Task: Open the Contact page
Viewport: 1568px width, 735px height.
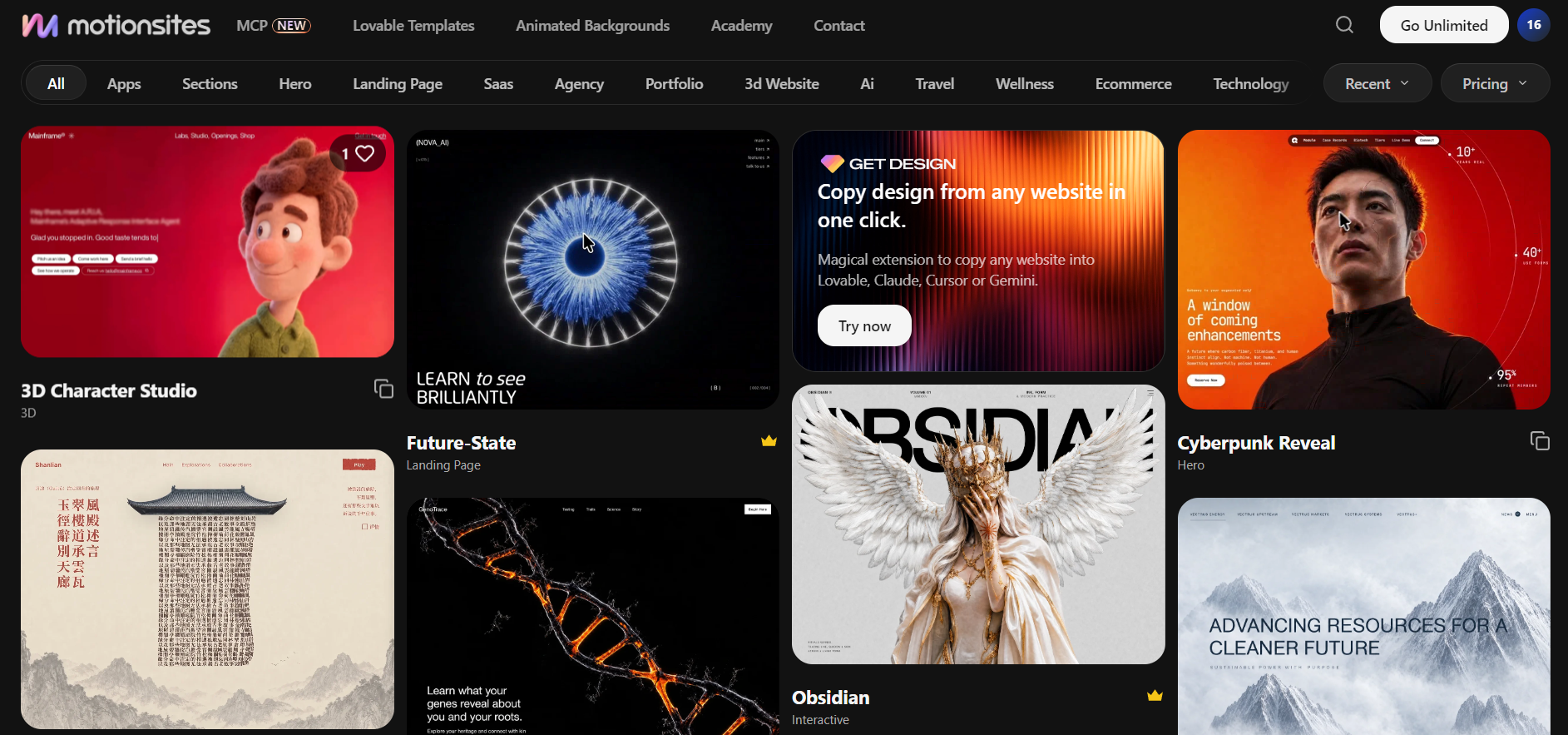Action: point(839,26)
